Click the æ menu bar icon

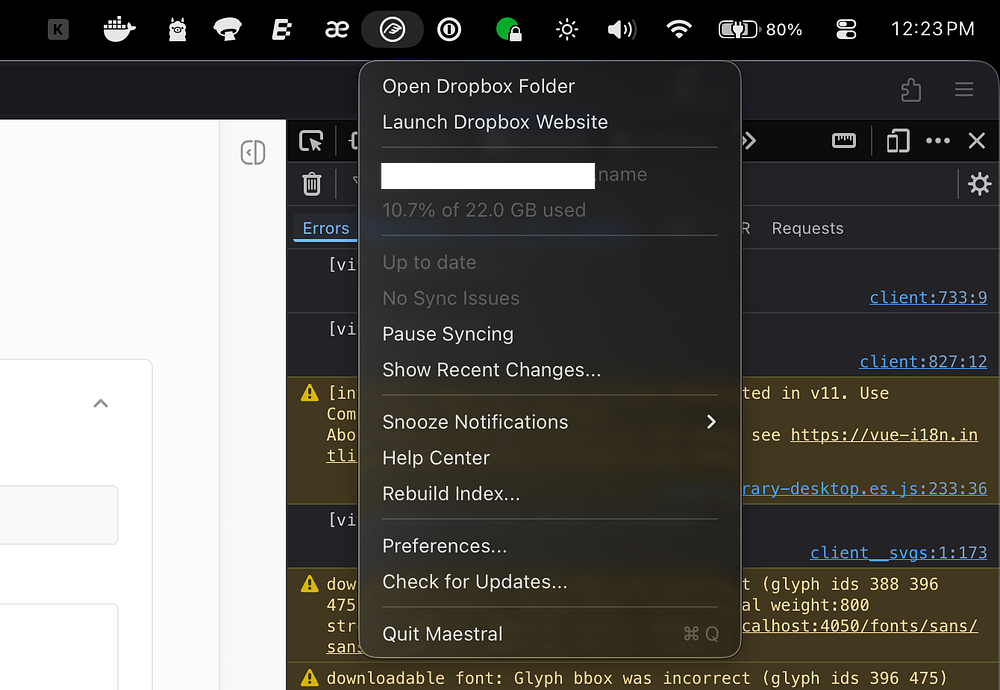coord(336,29)
